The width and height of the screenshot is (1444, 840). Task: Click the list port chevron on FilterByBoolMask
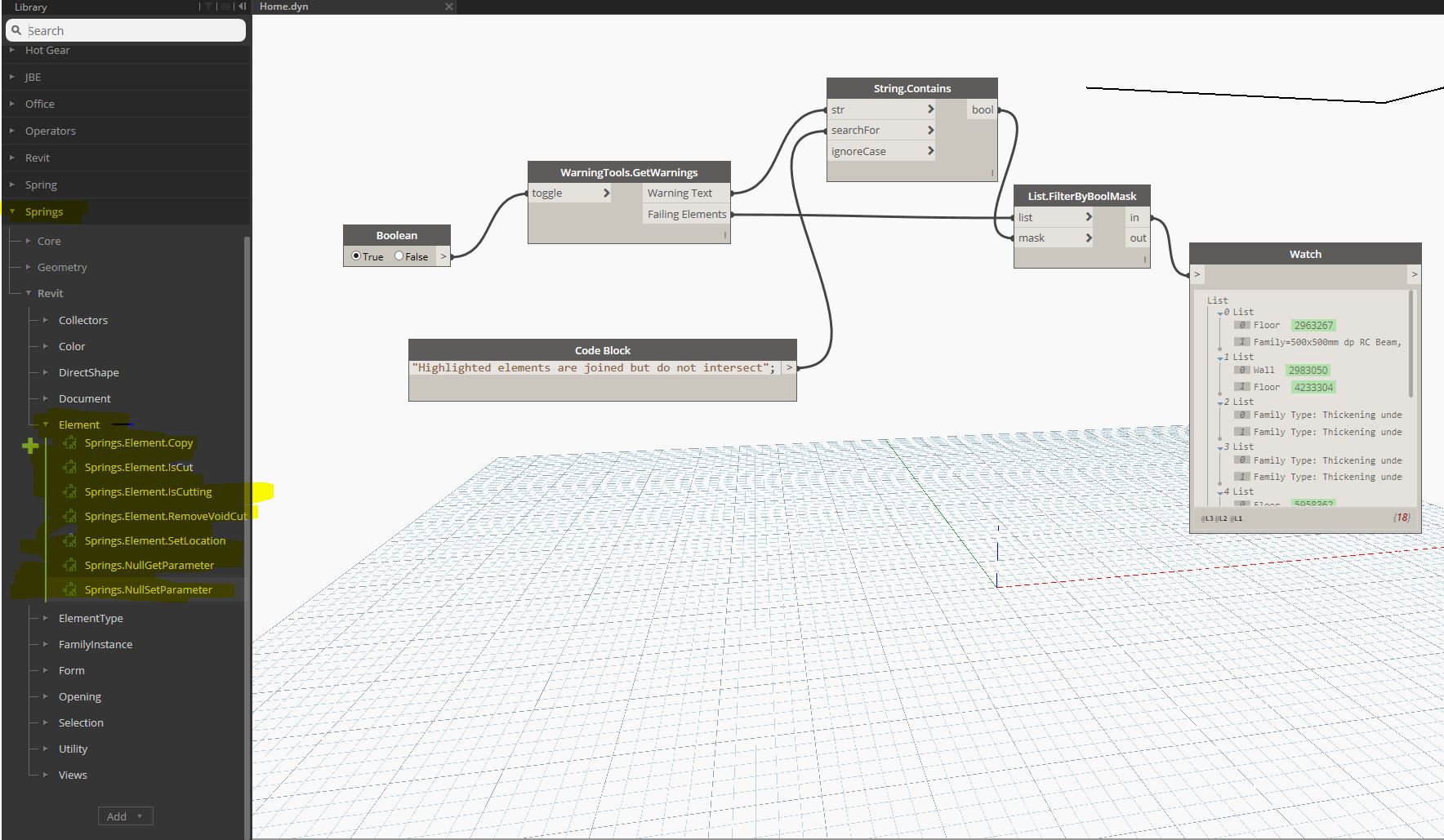tap(1089, 217)
